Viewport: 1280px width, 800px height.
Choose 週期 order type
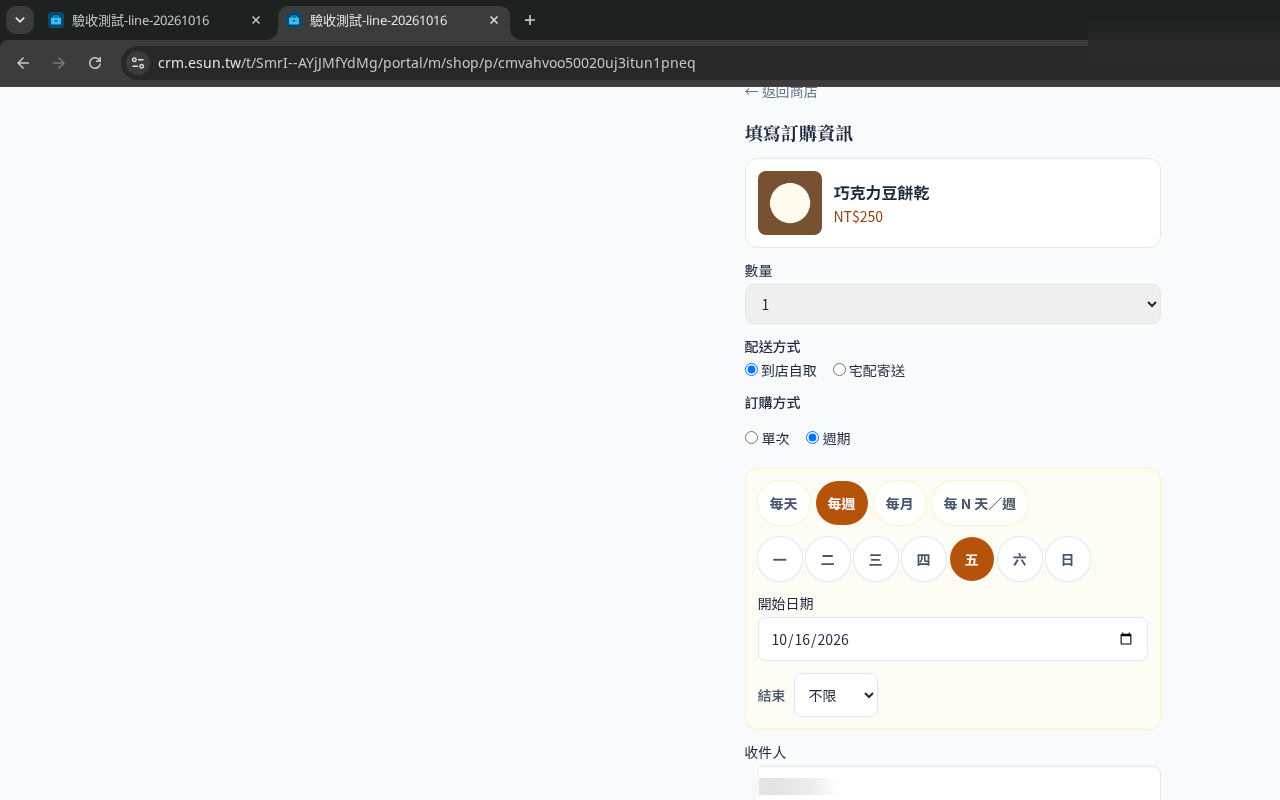point(813,438)
